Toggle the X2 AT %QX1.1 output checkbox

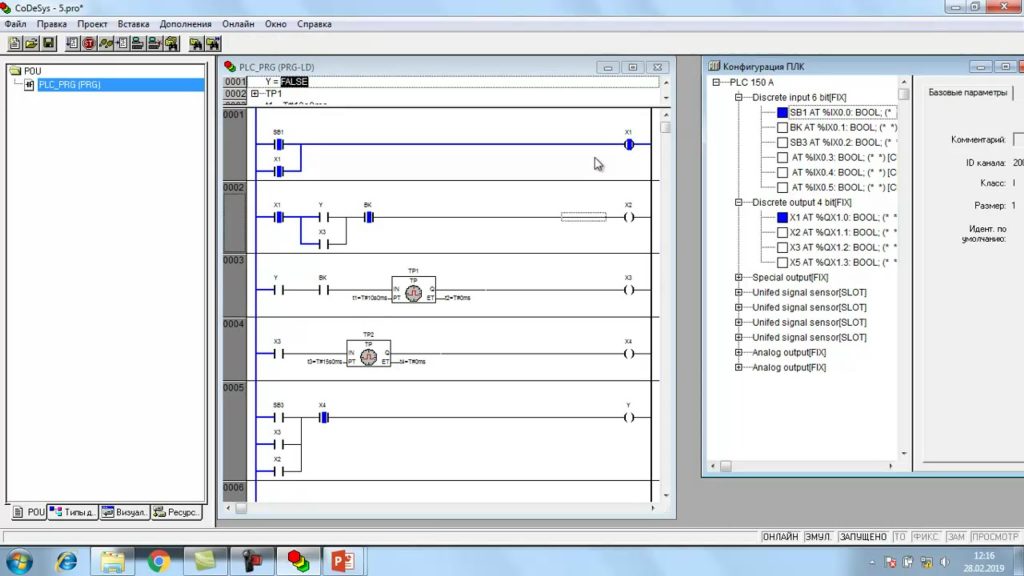click(x=782, y=232)
